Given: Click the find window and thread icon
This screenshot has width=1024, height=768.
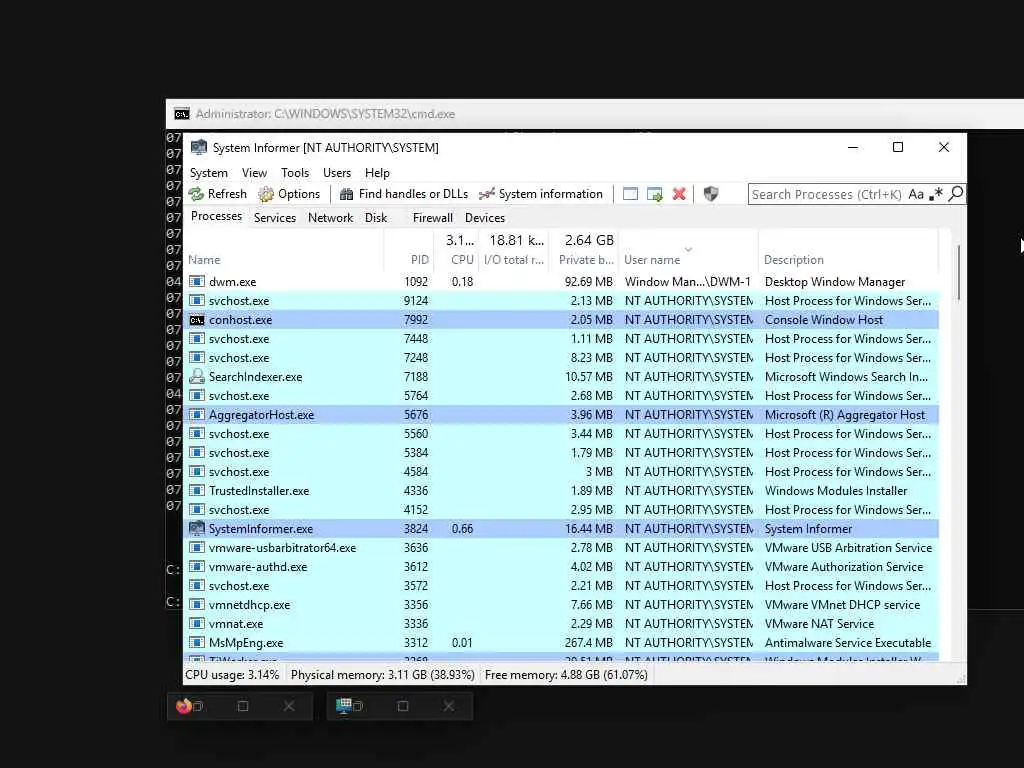Looking at the screenshot, I should [x=654, y=194].
